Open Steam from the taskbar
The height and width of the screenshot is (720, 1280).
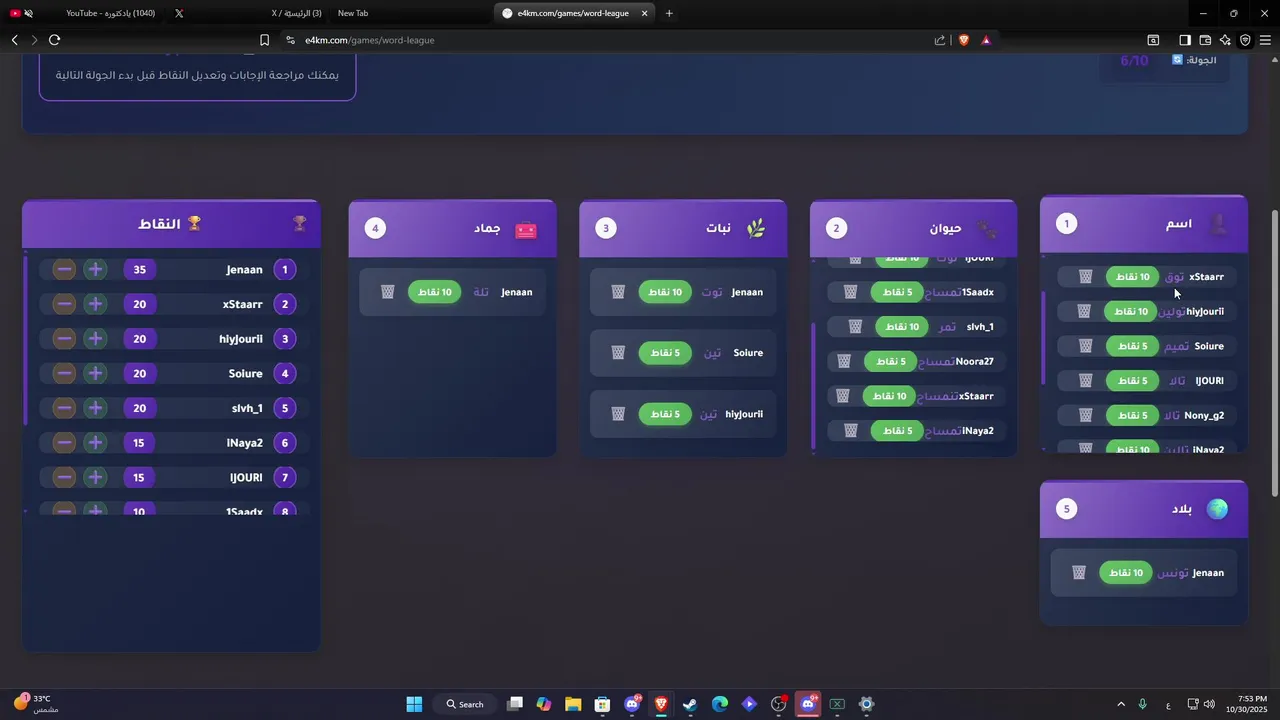pyautogui.click(x=690, y=704)
